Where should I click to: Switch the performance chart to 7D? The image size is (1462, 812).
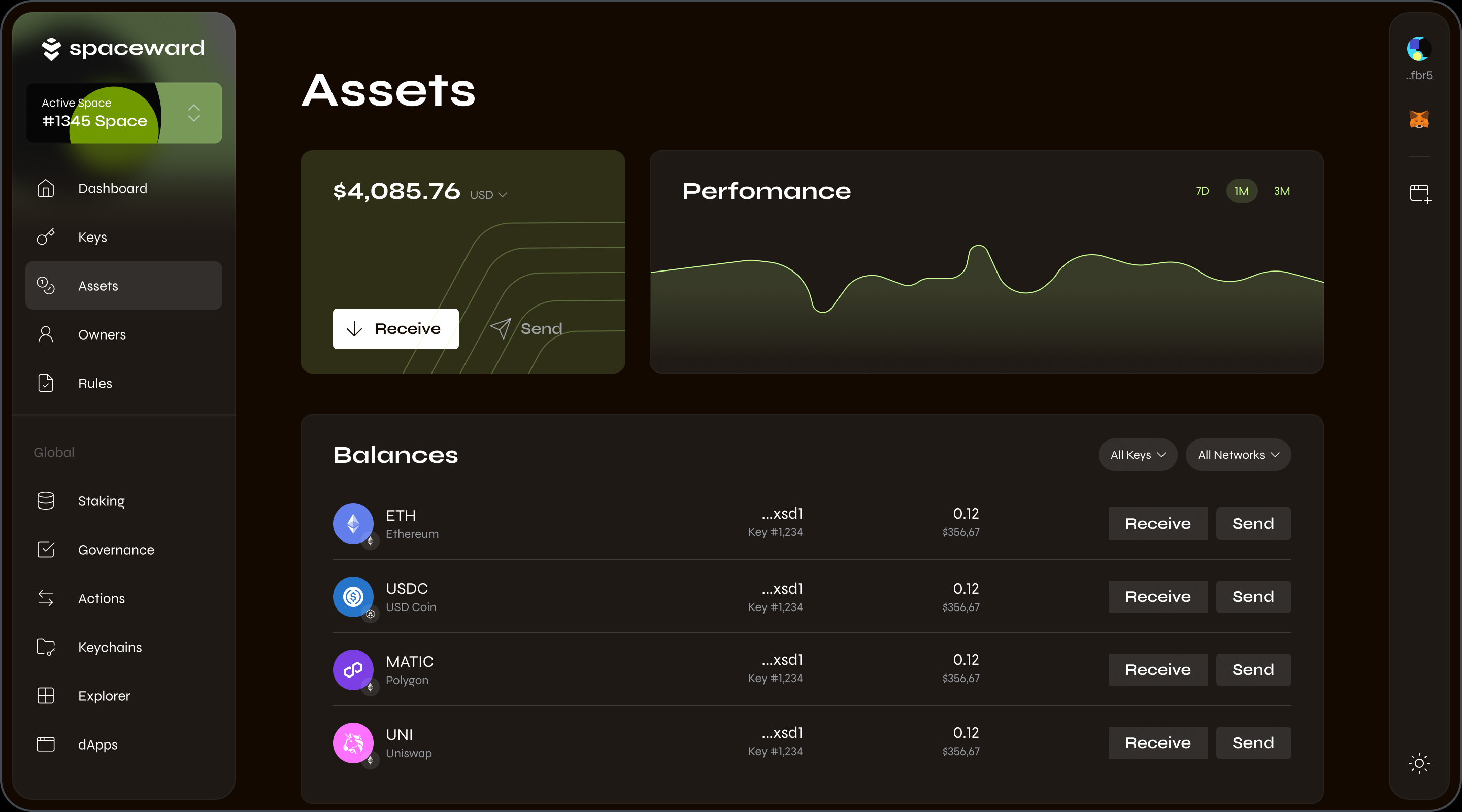tap(1202, 191)
